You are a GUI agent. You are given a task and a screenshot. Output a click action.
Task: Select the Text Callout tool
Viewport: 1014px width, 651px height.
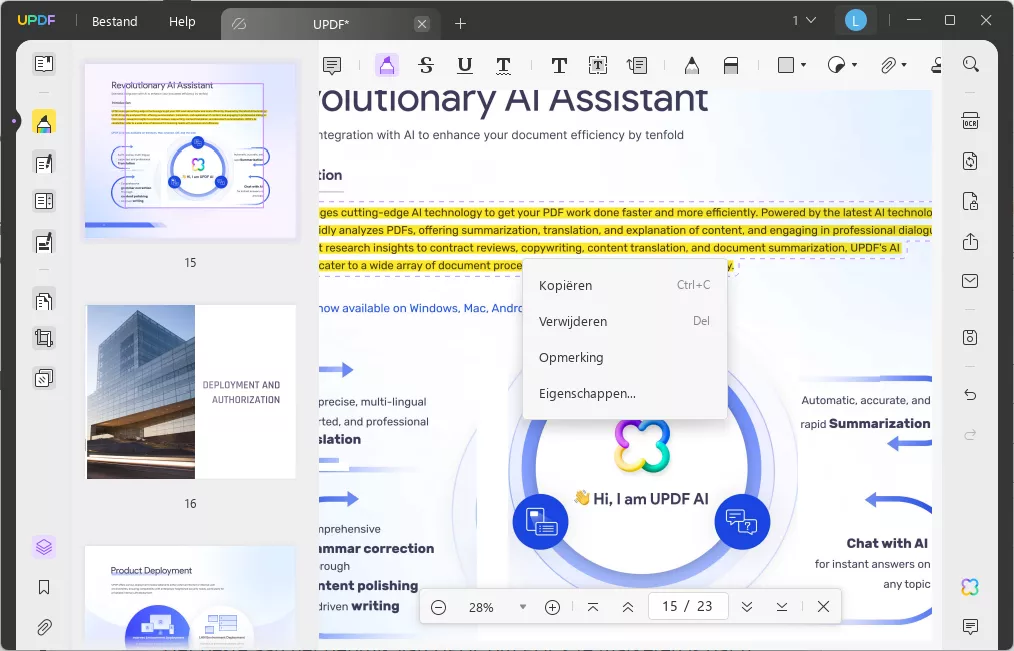(637, 65)
